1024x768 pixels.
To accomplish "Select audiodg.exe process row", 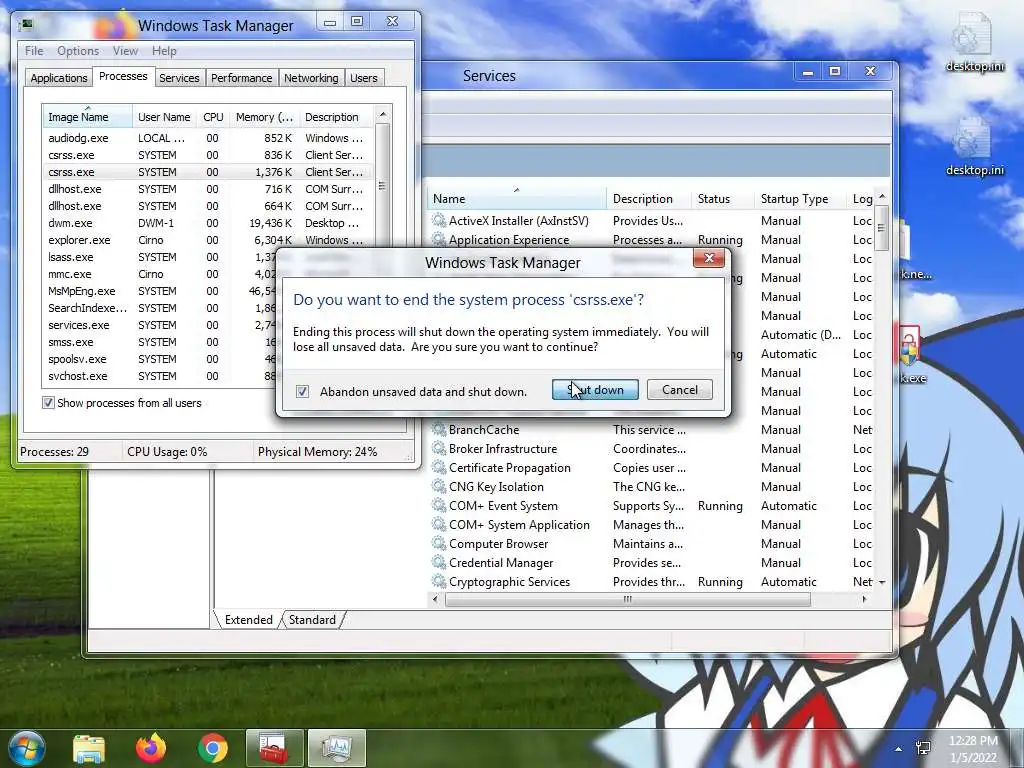I will [x=208, y=138].
